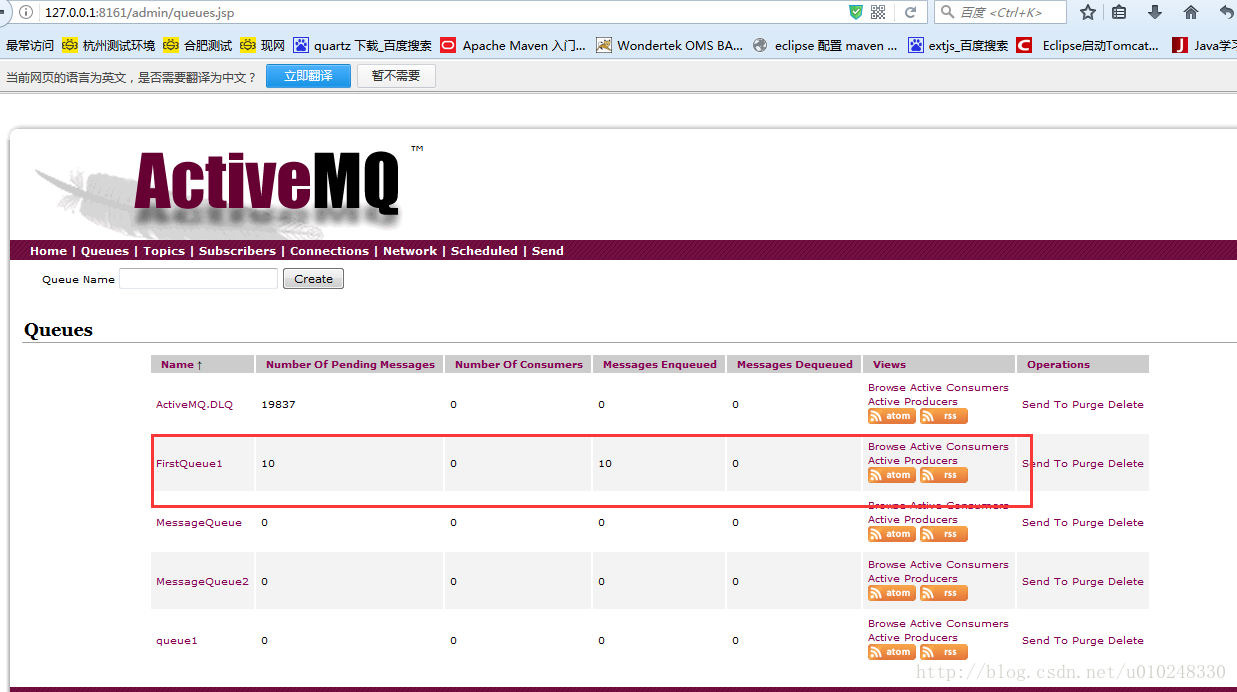1237x692 pixels.
Task: Open atom feed for ActiveMQ.DLQ queue
Action: [x=891, y=416]
